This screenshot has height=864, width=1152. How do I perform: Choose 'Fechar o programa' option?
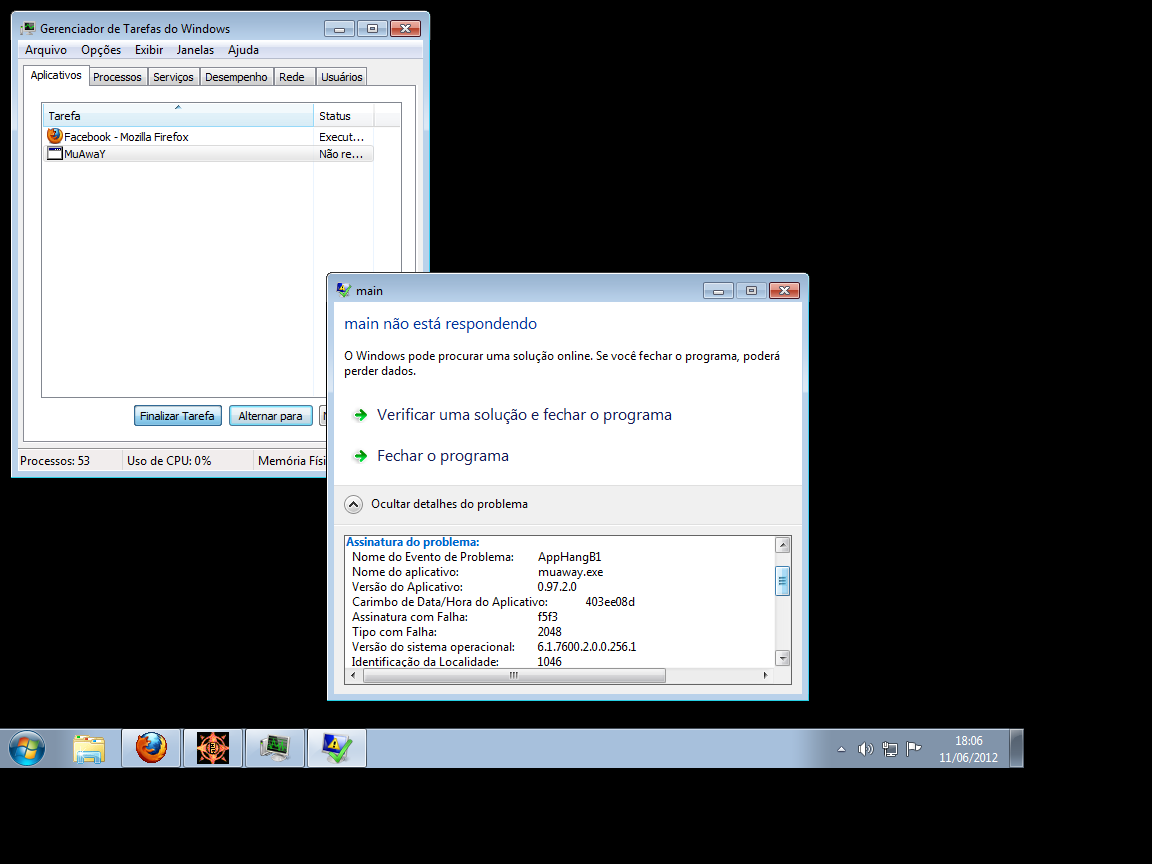tap(442, 456)
